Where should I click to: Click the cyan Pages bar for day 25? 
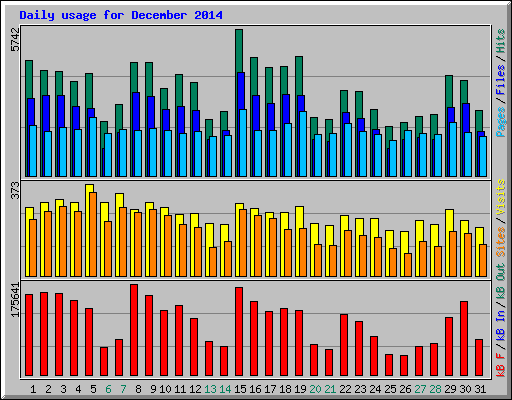pyautogui.click(x=393, y=158)
